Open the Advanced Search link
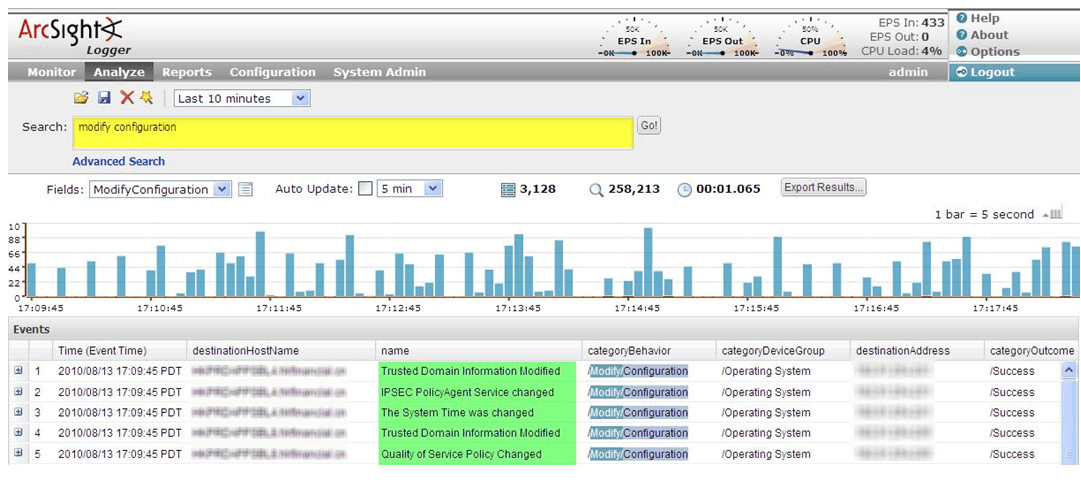Viewport: 1081px width, 480px height. coord(118,161)
